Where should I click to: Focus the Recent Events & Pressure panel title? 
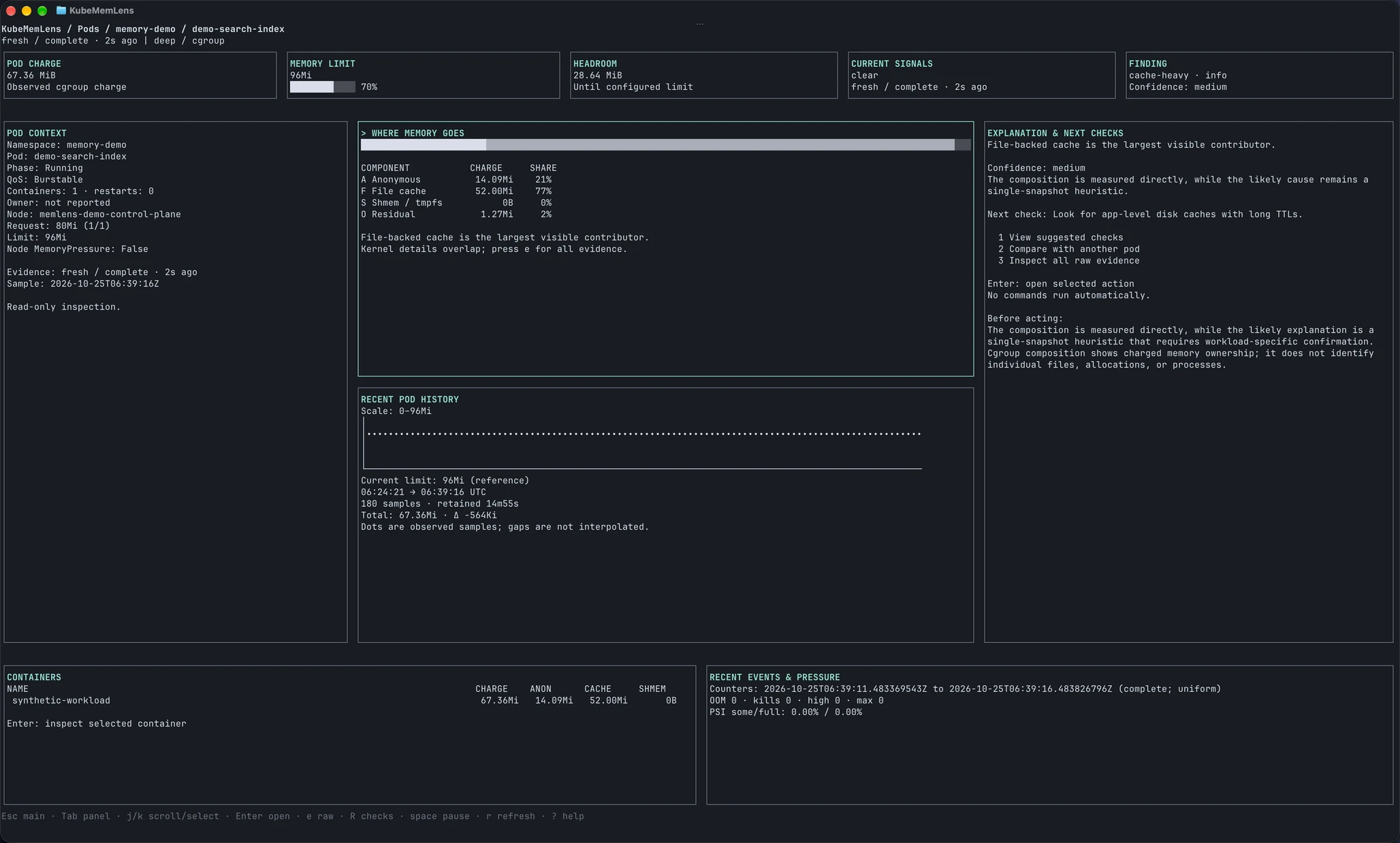775,678
